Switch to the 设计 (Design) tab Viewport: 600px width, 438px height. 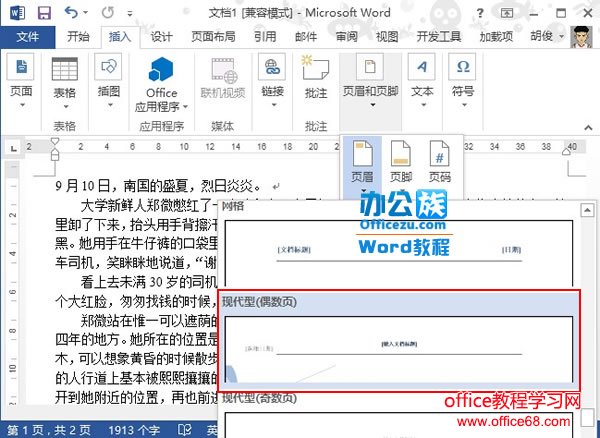(x=161, y=37)
